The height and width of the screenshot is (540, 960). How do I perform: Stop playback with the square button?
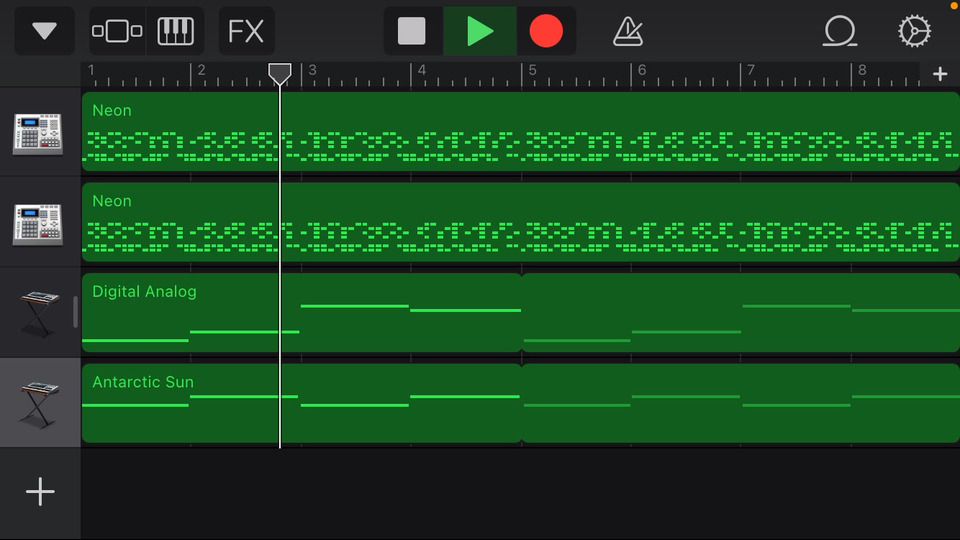[x=411, y=31]
